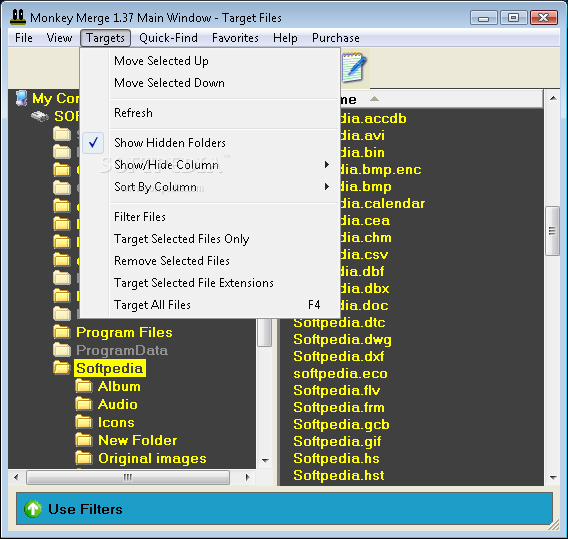Click the Audio folder icon
This screenshot has height=539, width=568.
pos(84,404)
